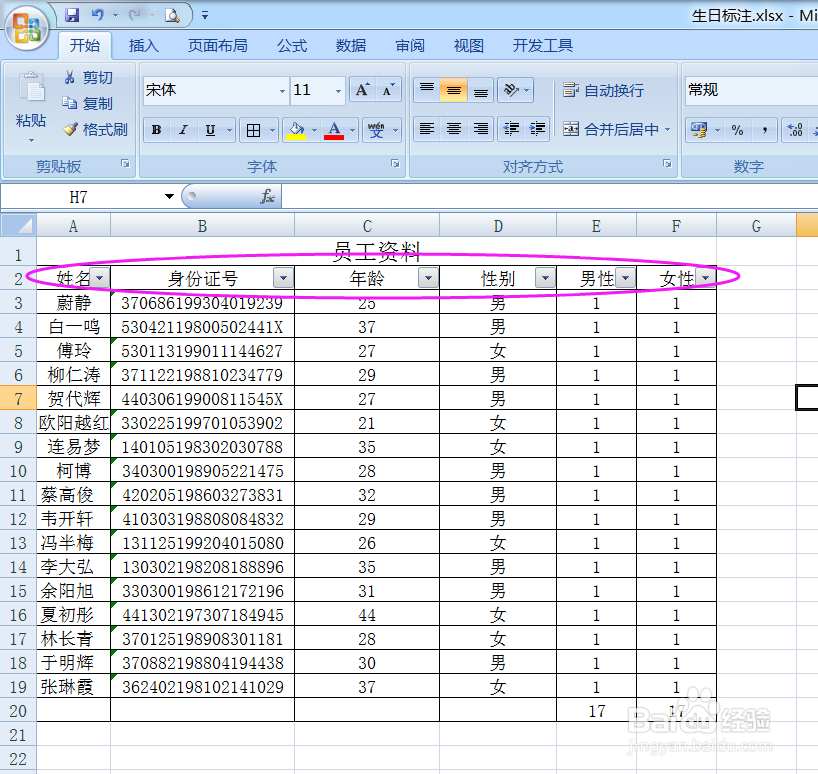Increase font size with the large A
The height and width of the screenshot is (774, 818).
[x=362, y=90]
